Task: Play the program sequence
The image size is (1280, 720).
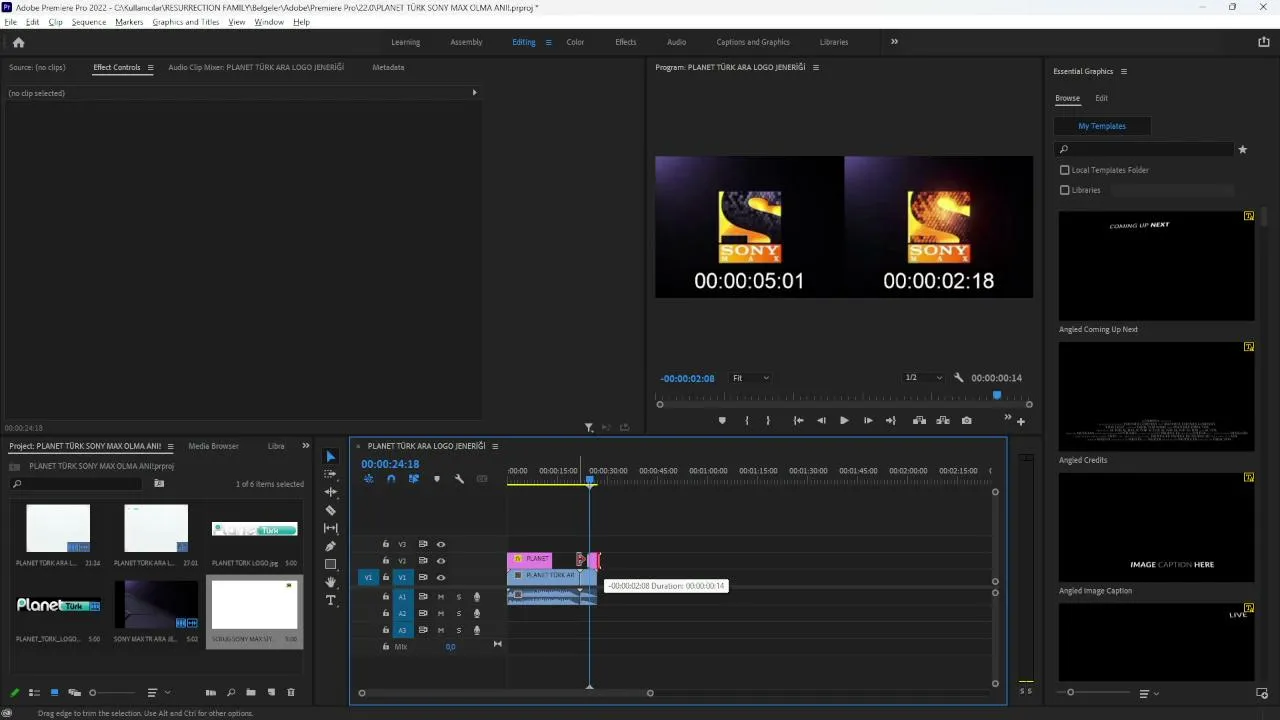Action: pyautogui.click(x=844, y=421)
